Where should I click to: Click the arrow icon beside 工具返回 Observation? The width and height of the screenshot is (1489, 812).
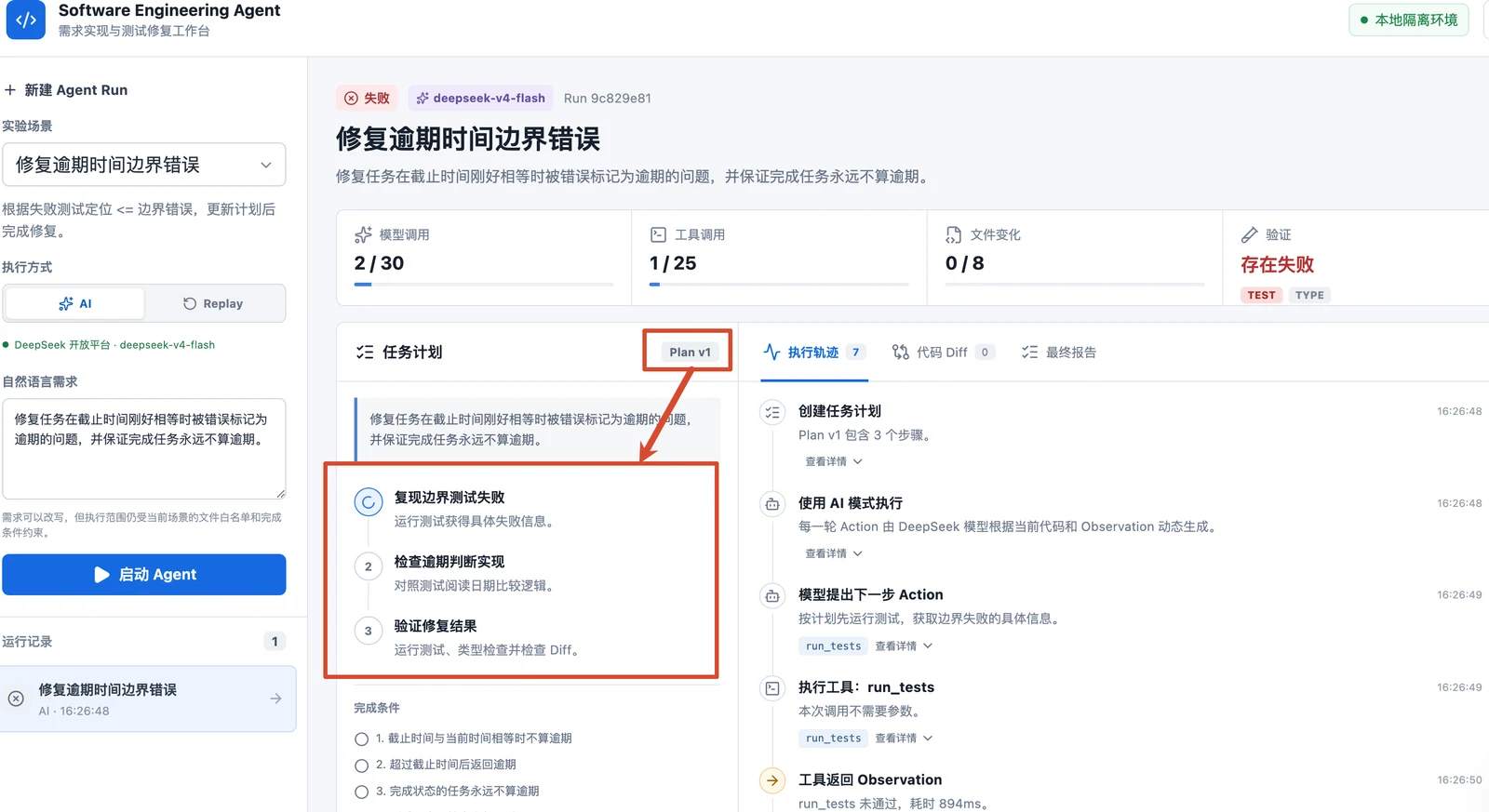pos(771,780)
